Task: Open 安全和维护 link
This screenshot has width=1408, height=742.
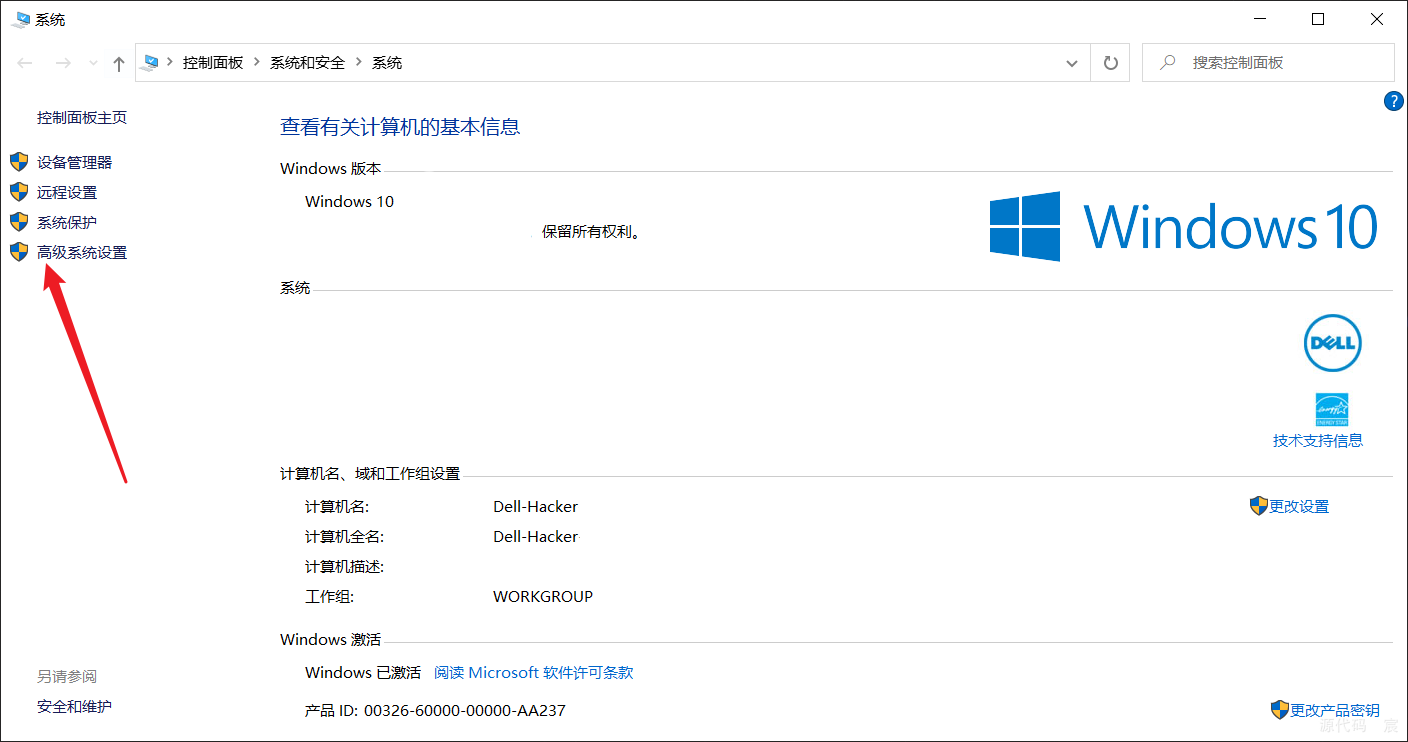Action: tap(74, 706)
